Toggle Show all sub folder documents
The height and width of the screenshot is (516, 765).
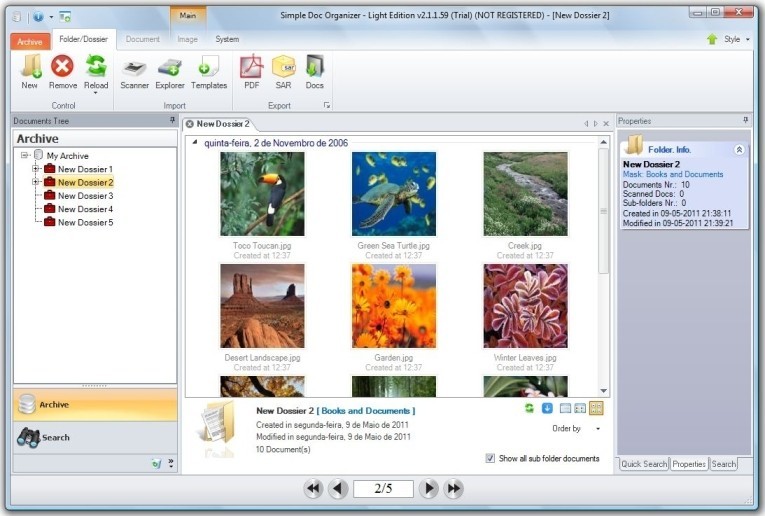(490, 458)
